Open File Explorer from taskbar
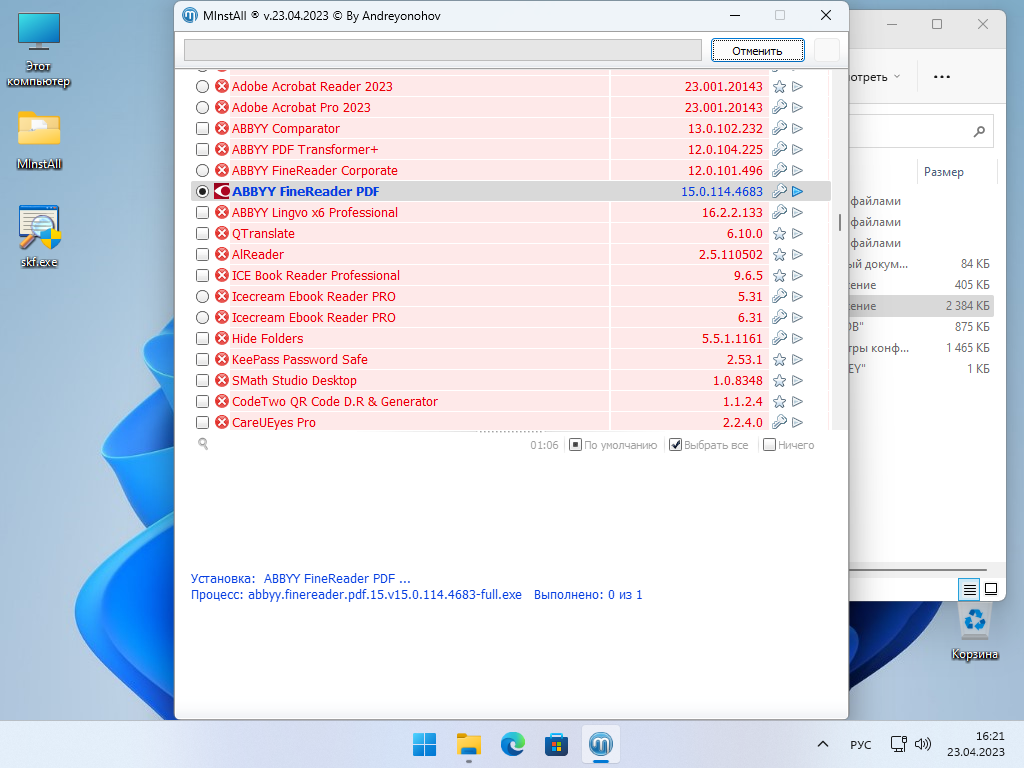This screenshot has height=768, width=1024. 468,744
